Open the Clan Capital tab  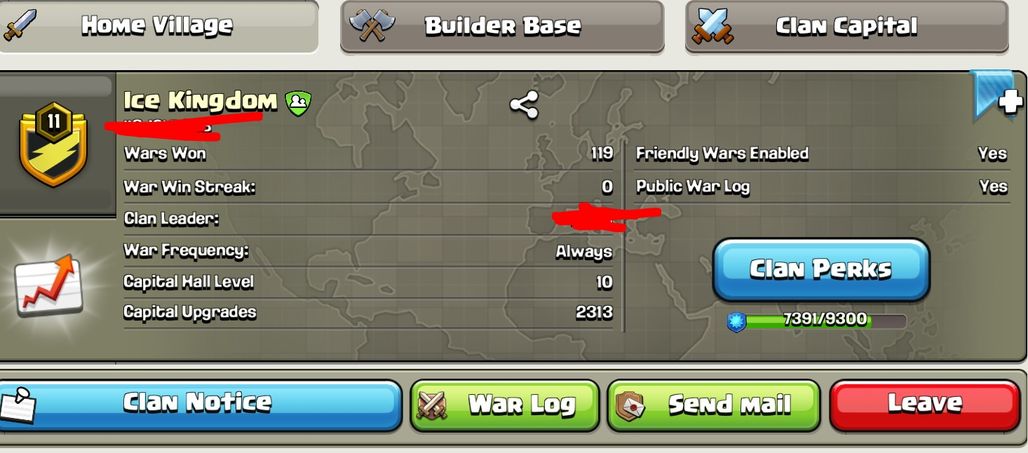pos(846,26)
